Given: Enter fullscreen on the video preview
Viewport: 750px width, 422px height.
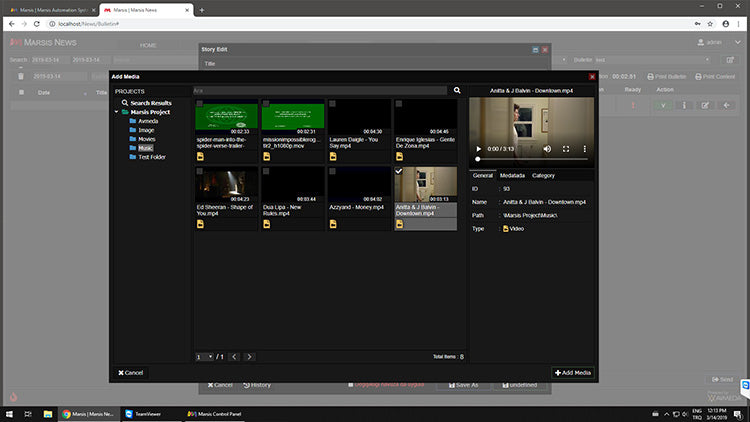Looking at the screenshot, I should [566, 149].
